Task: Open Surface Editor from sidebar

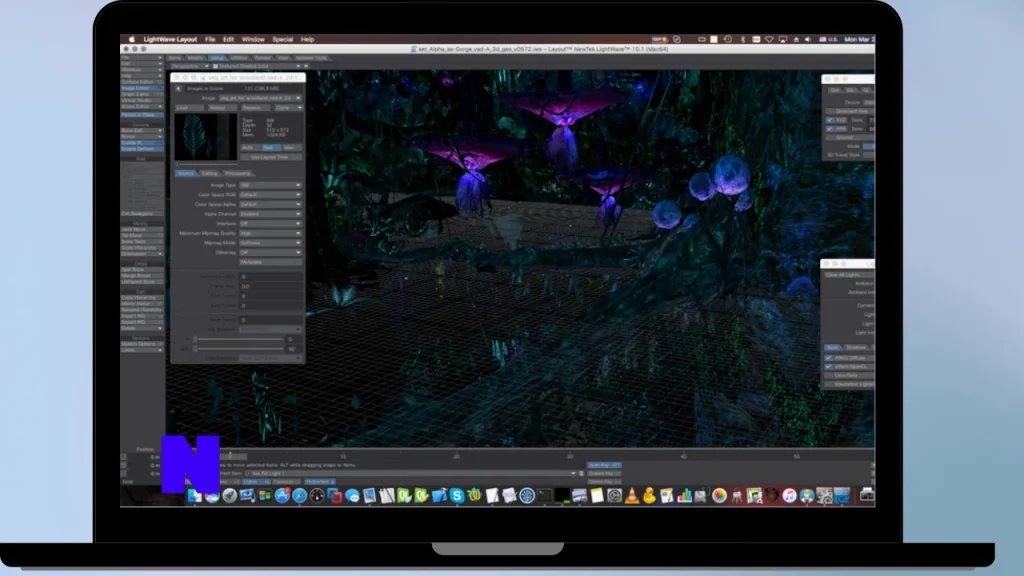Action: click(141, 82)
